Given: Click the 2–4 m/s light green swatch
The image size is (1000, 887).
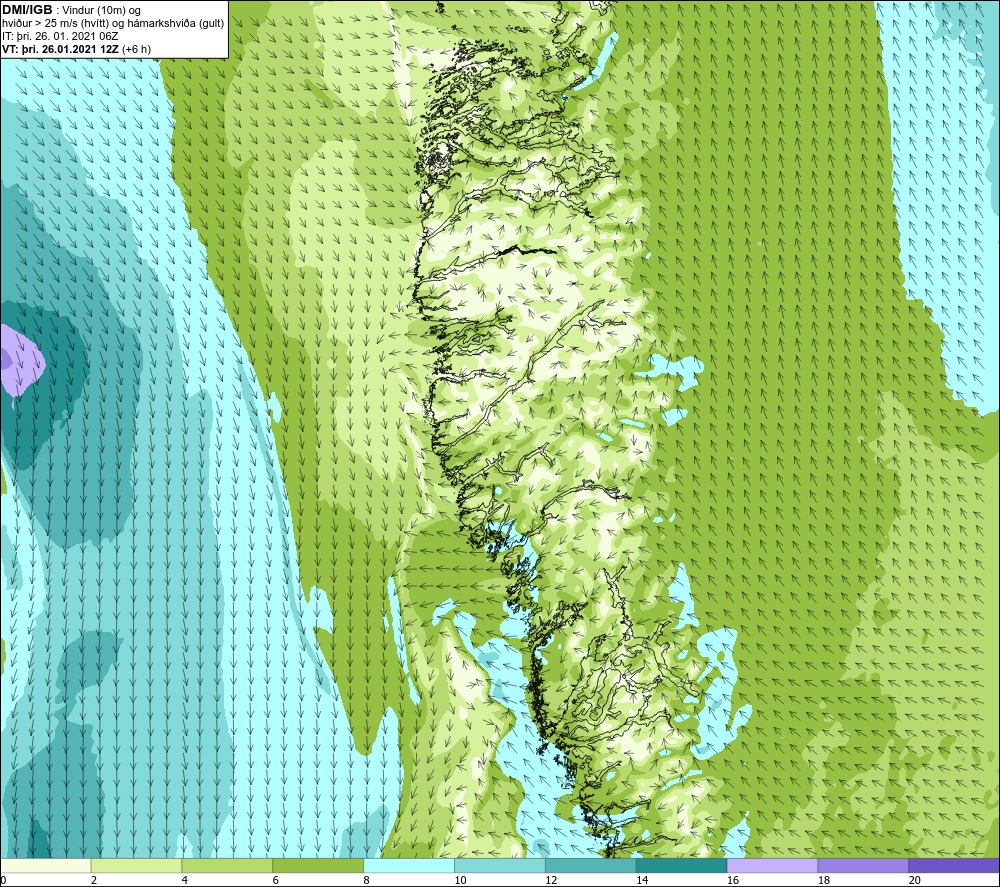Looking at the screenshot, I should [136, 865].
